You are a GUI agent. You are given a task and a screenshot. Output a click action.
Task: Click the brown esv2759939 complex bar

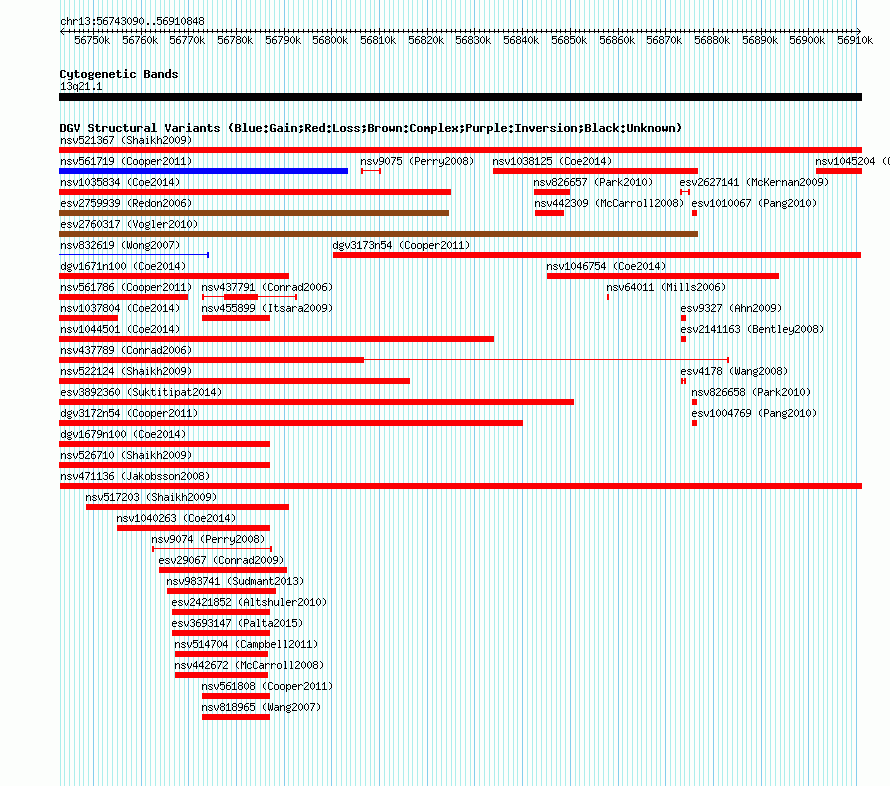[254, 213]
